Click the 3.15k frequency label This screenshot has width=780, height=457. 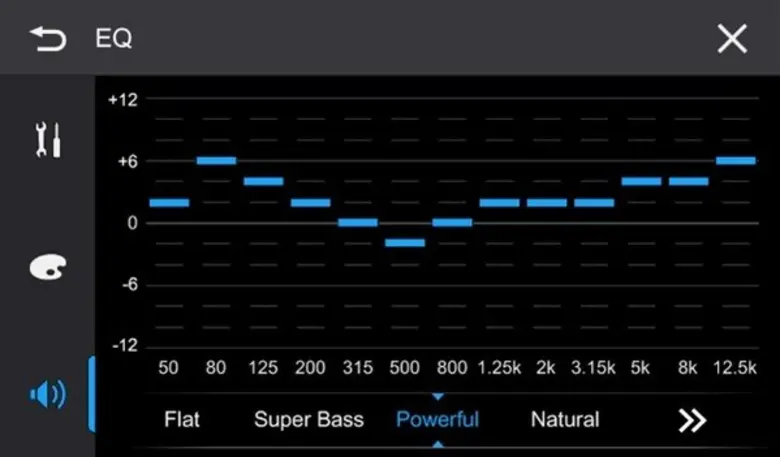pos(593,368)
